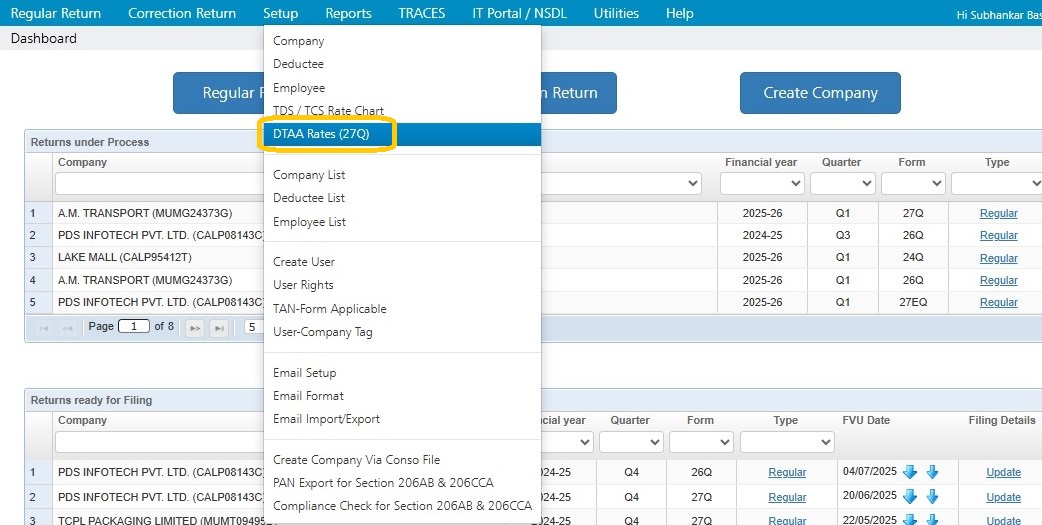Go to next page in Returns under Process

click(x=195, y=327)
